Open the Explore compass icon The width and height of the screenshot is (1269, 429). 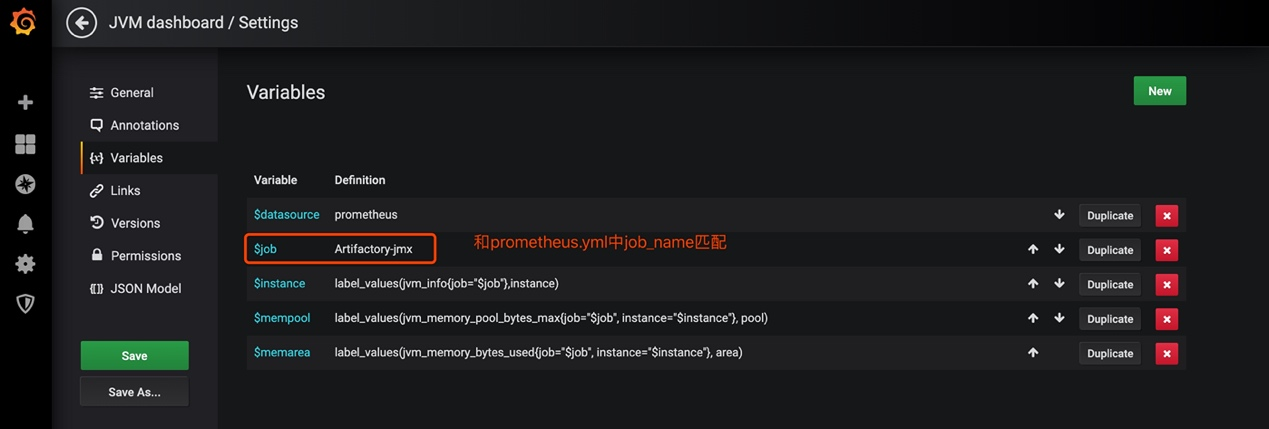25,184
